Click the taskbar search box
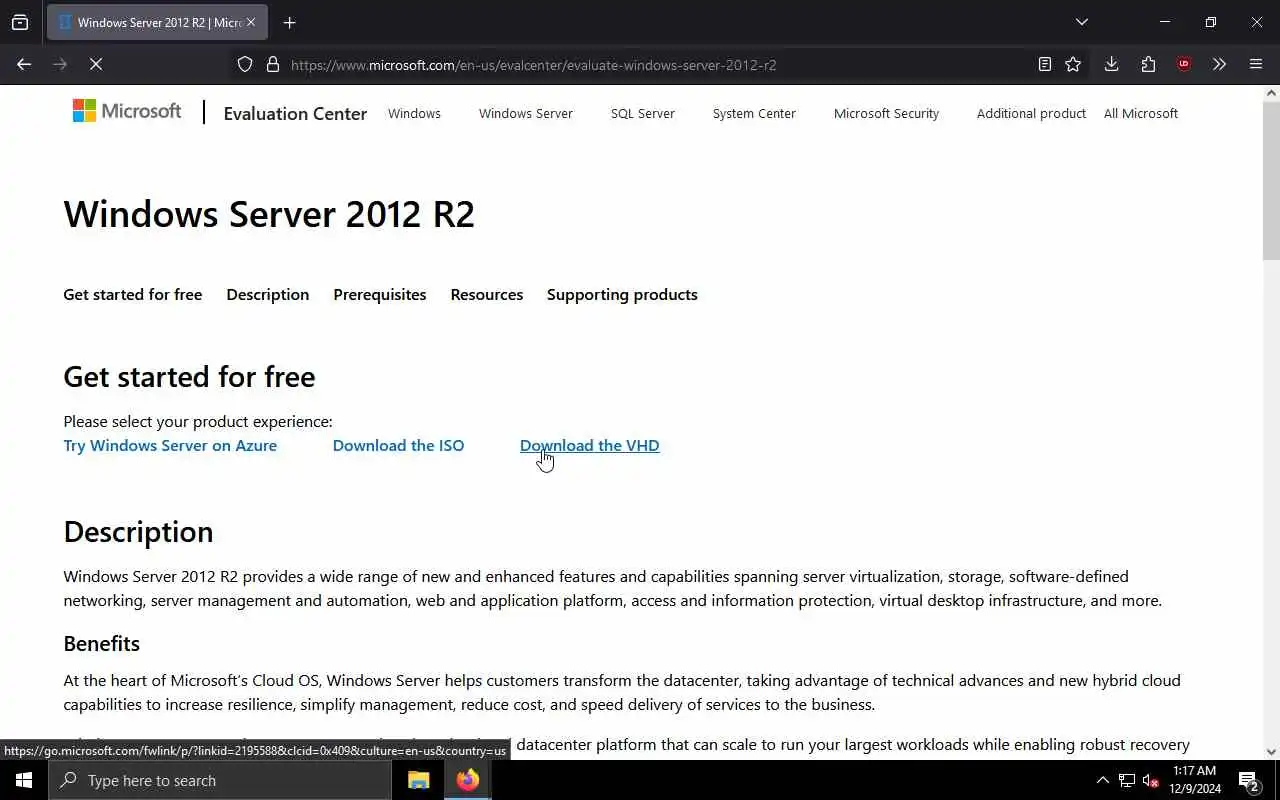The width and height of the screenshot is (1280, 800). 220,780
